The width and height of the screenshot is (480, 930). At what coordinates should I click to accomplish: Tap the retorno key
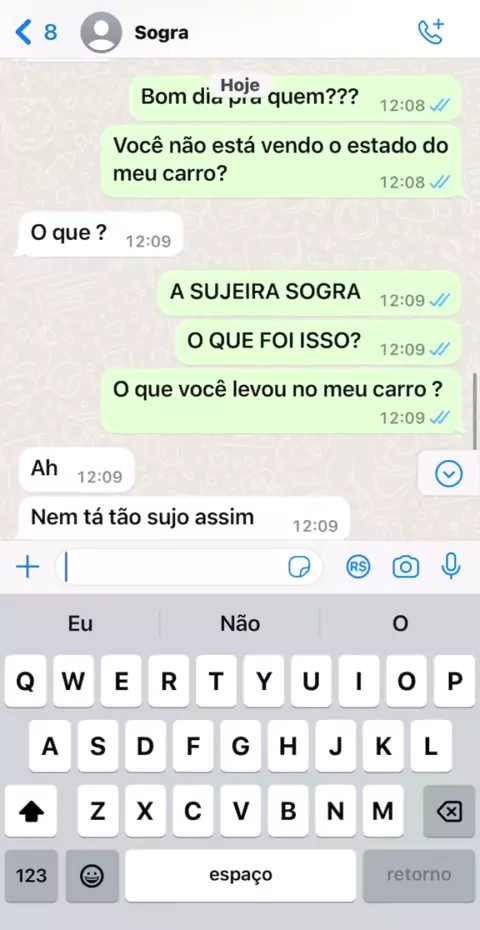pos(419,875)
